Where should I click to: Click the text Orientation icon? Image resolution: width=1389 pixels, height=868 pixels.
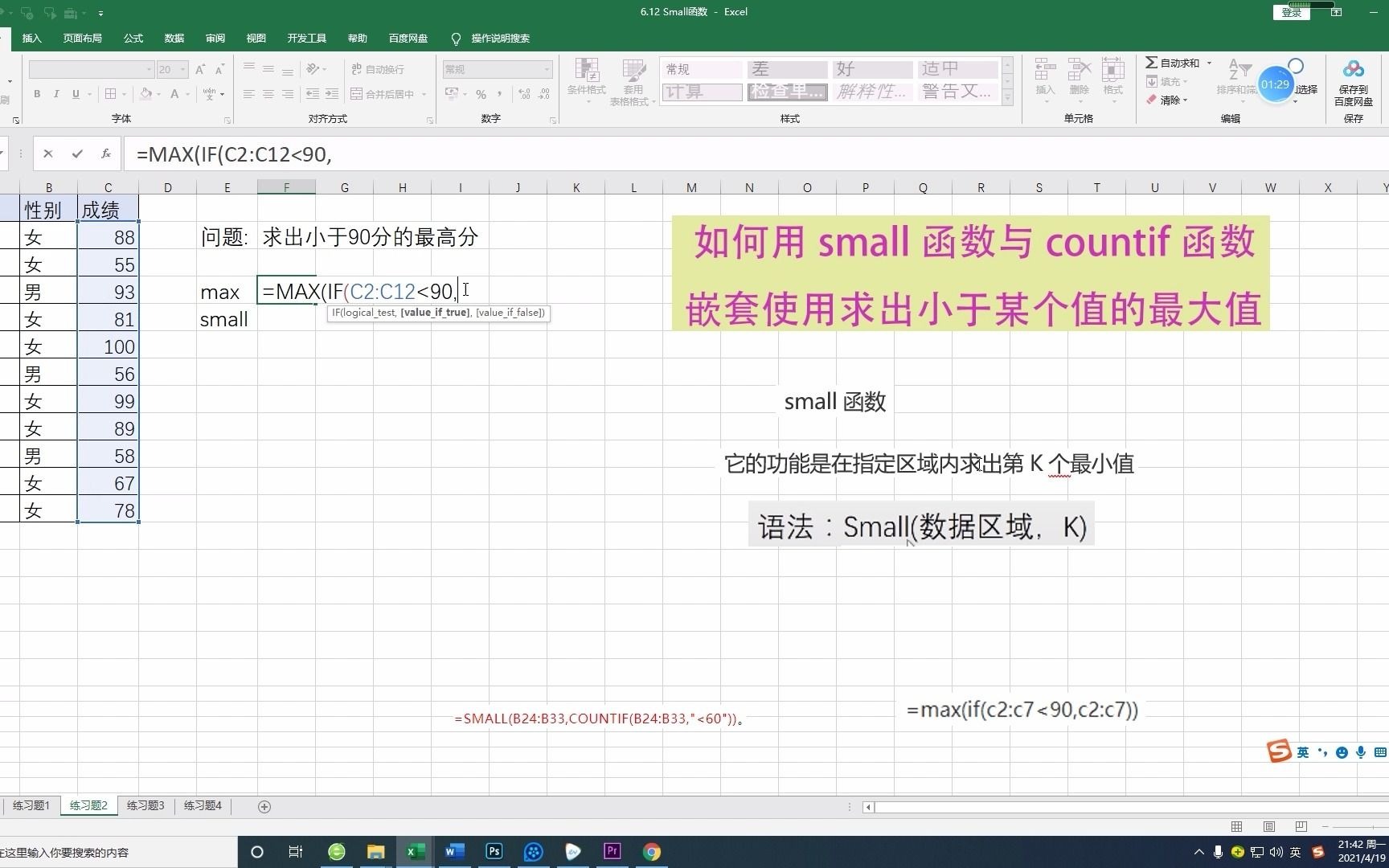pyautogui.click(x=314, y=69)
